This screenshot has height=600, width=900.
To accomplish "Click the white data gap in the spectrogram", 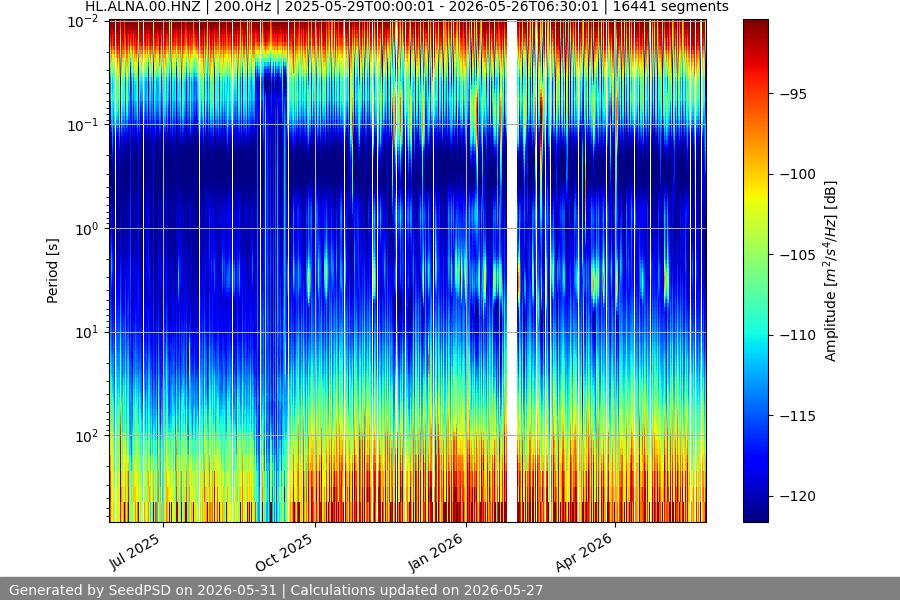I will [x=511, y=271].
